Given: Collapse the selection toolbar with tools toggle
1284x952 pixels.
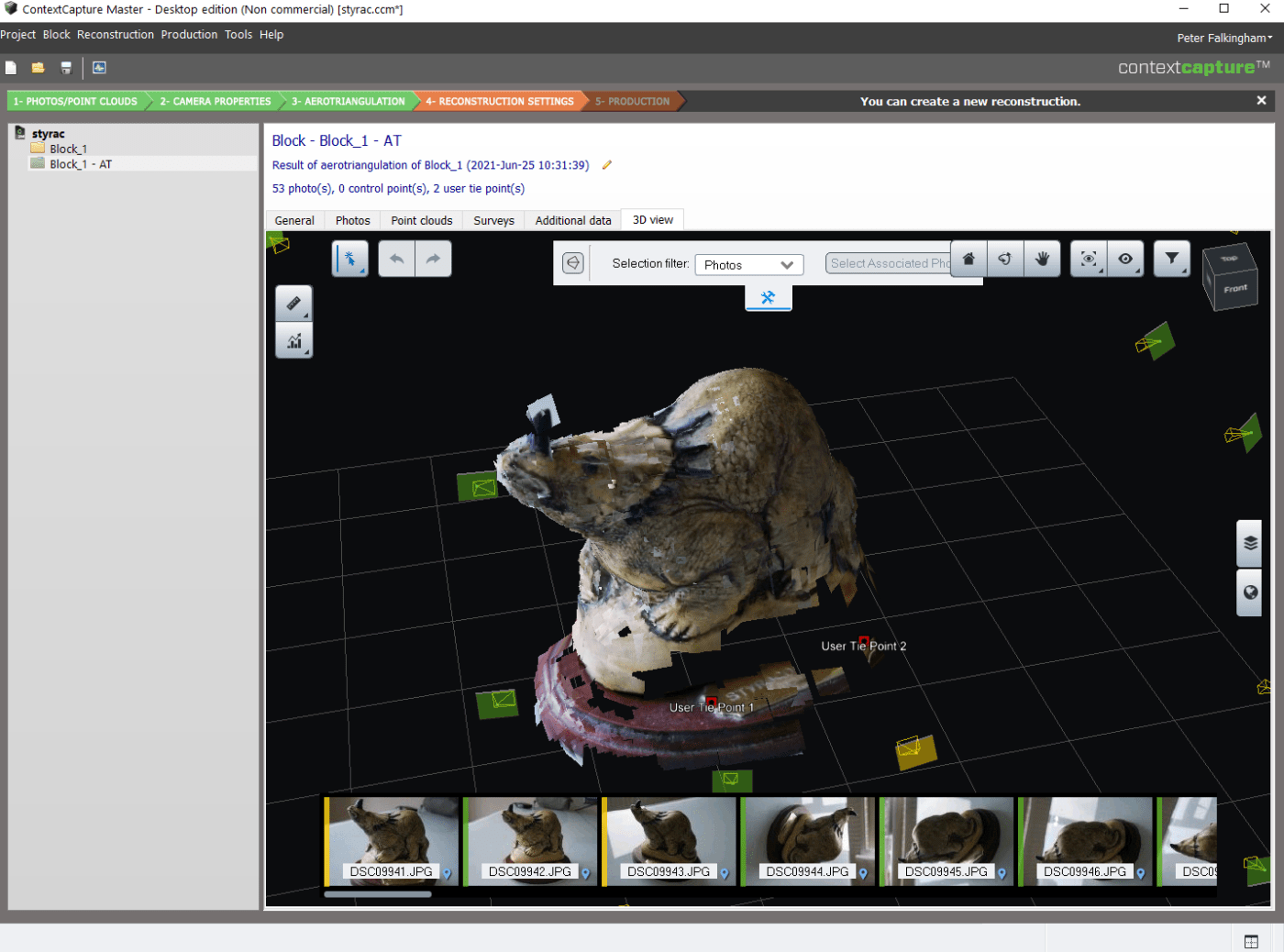Looking at the screenshot, I should [x=768, y=298].
